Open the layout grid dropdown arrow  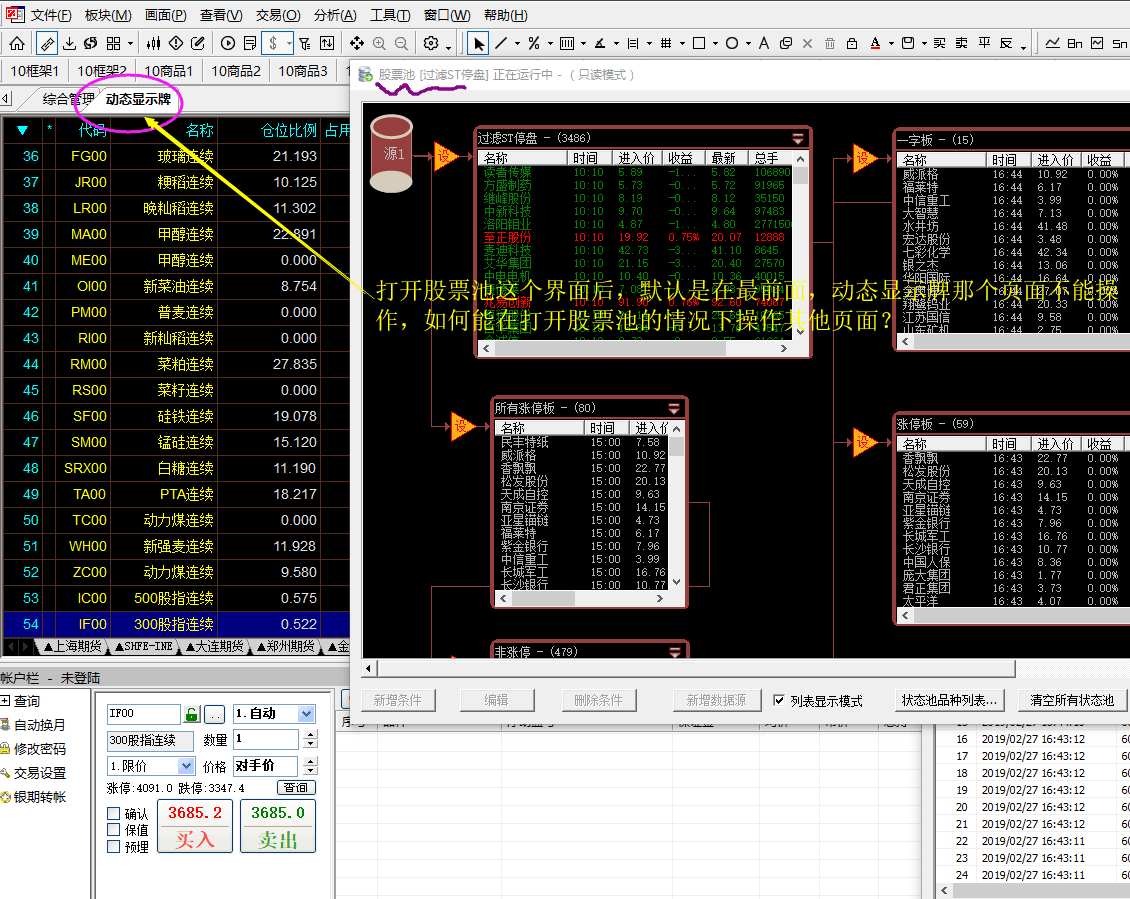130,44
